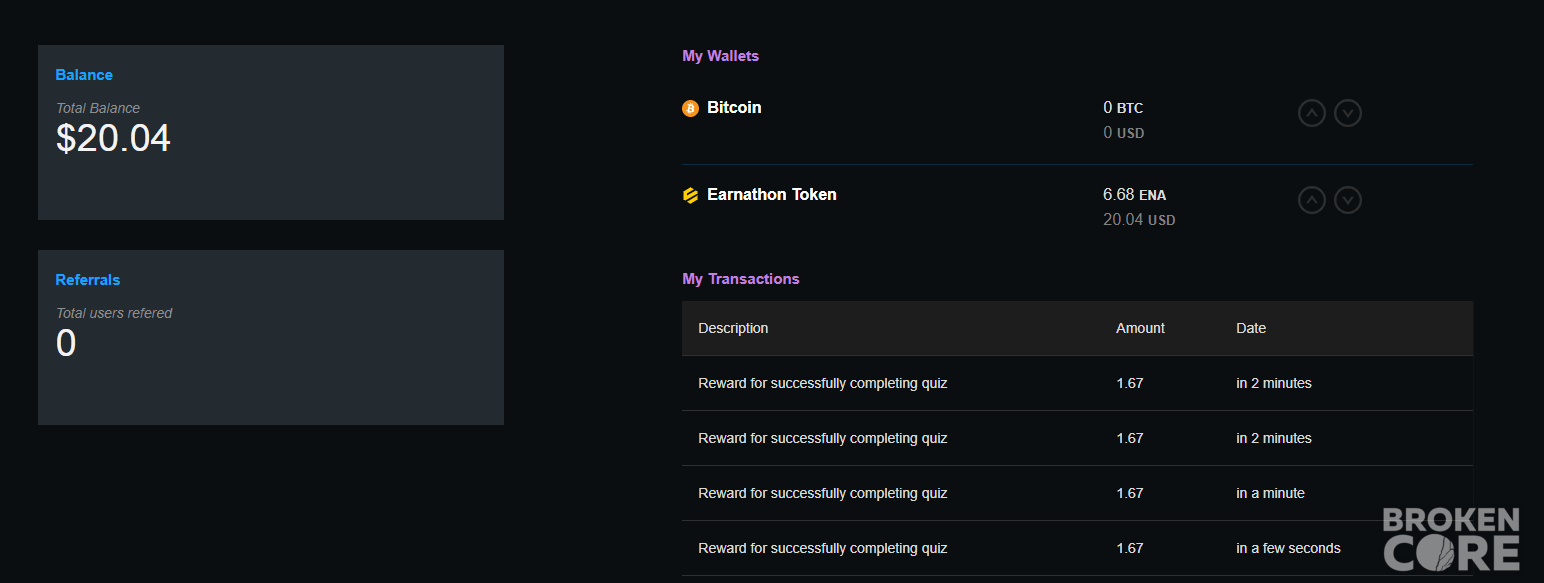Viewport: 1544px width, 583px height.
Task: Click the Balance card heading
Action: point(84,75)
